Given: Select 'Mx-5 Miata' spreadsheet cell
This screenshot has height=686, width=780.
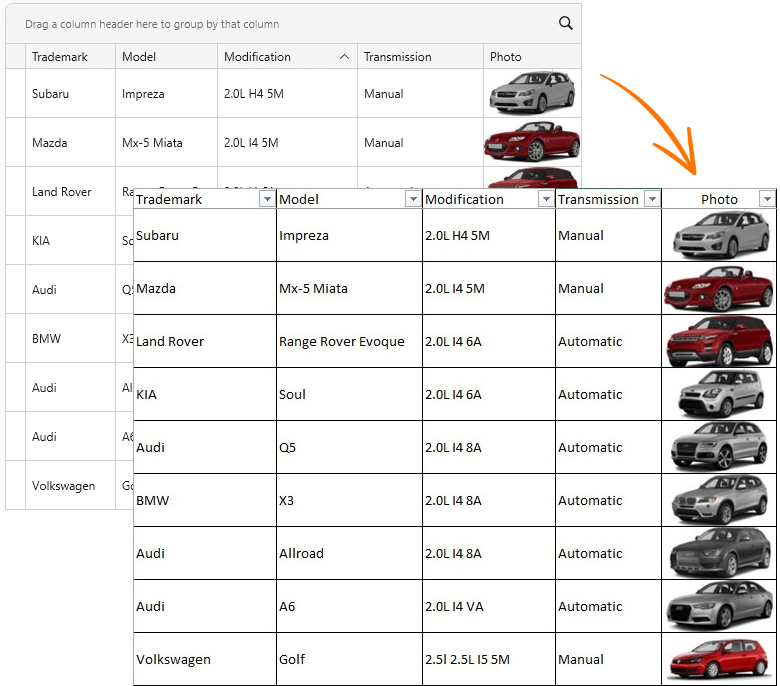Looking at the screenshot, I should pyautogui.click(x=349, y=288).
